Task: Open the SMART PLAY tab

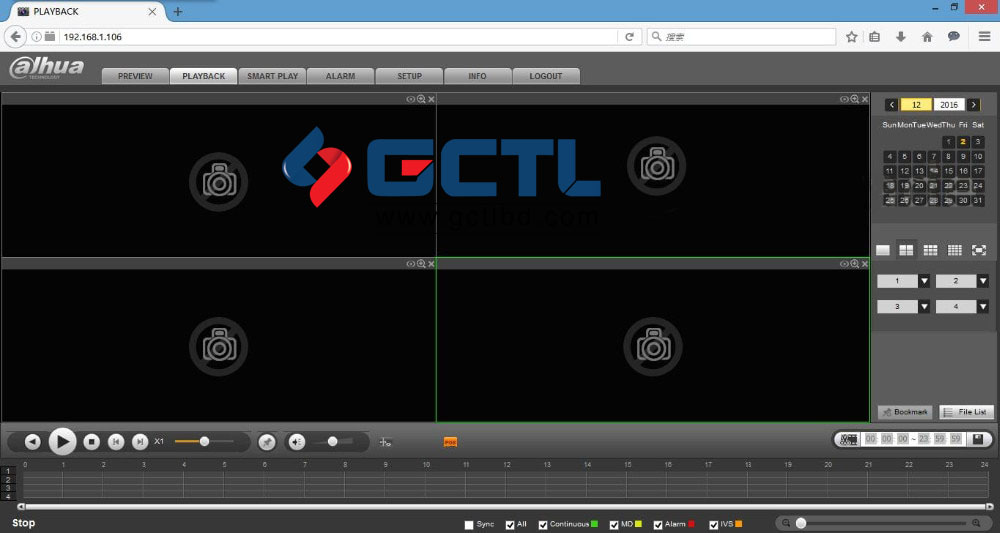Action: point(272,76)
